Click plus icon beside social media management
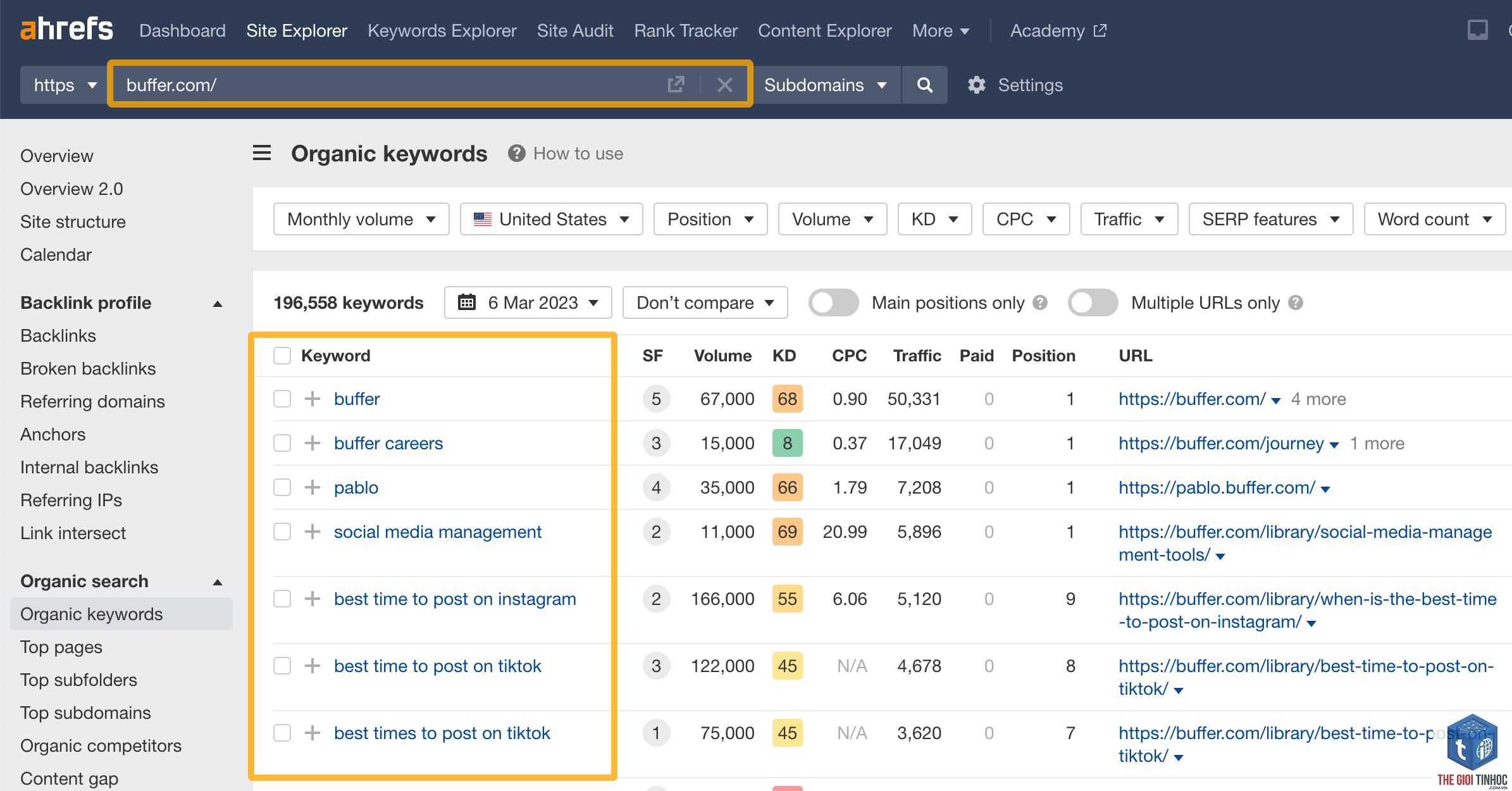 click(312, 532)
